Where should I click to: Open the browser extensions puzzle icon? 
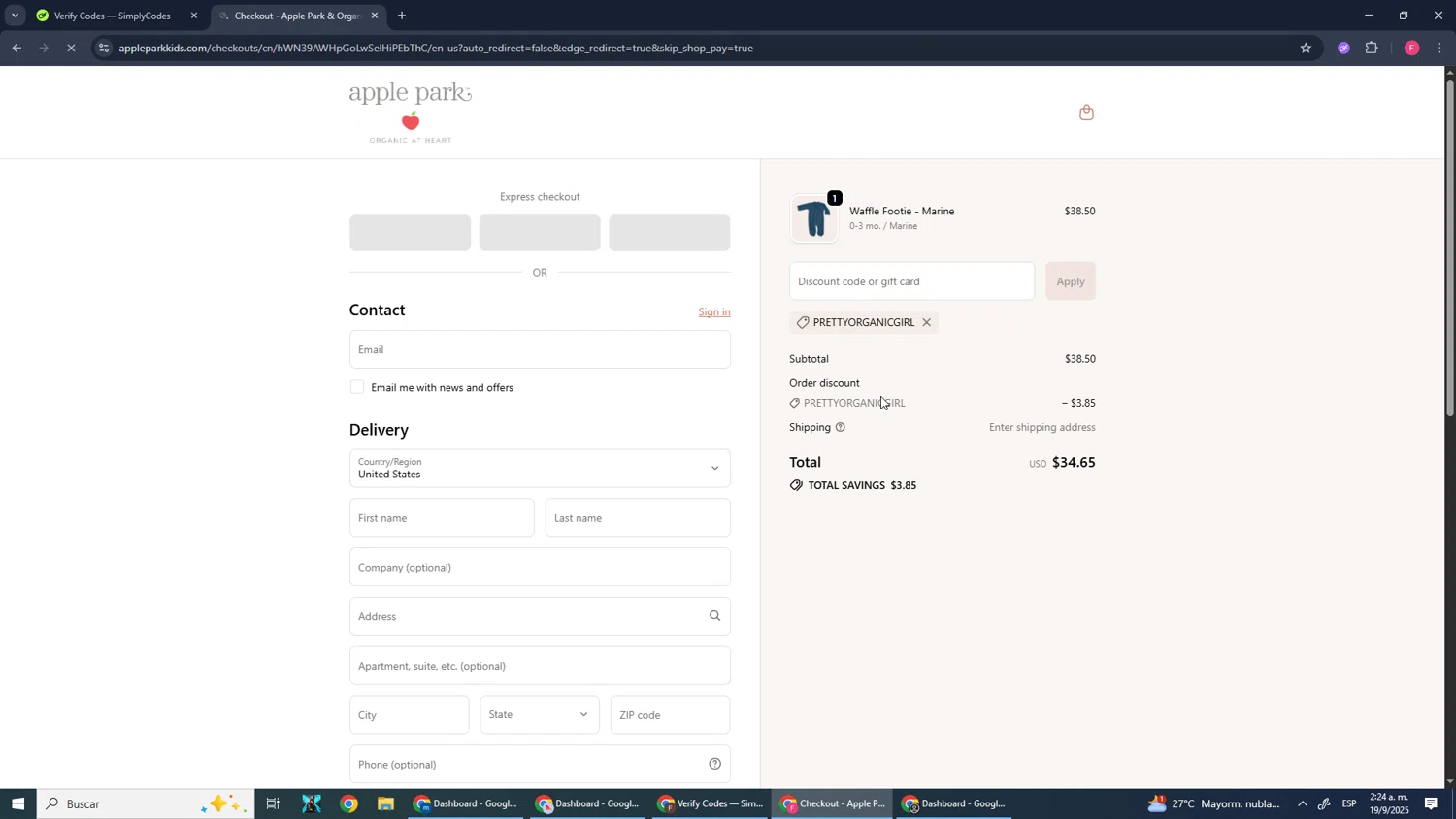pos(1372,48)
